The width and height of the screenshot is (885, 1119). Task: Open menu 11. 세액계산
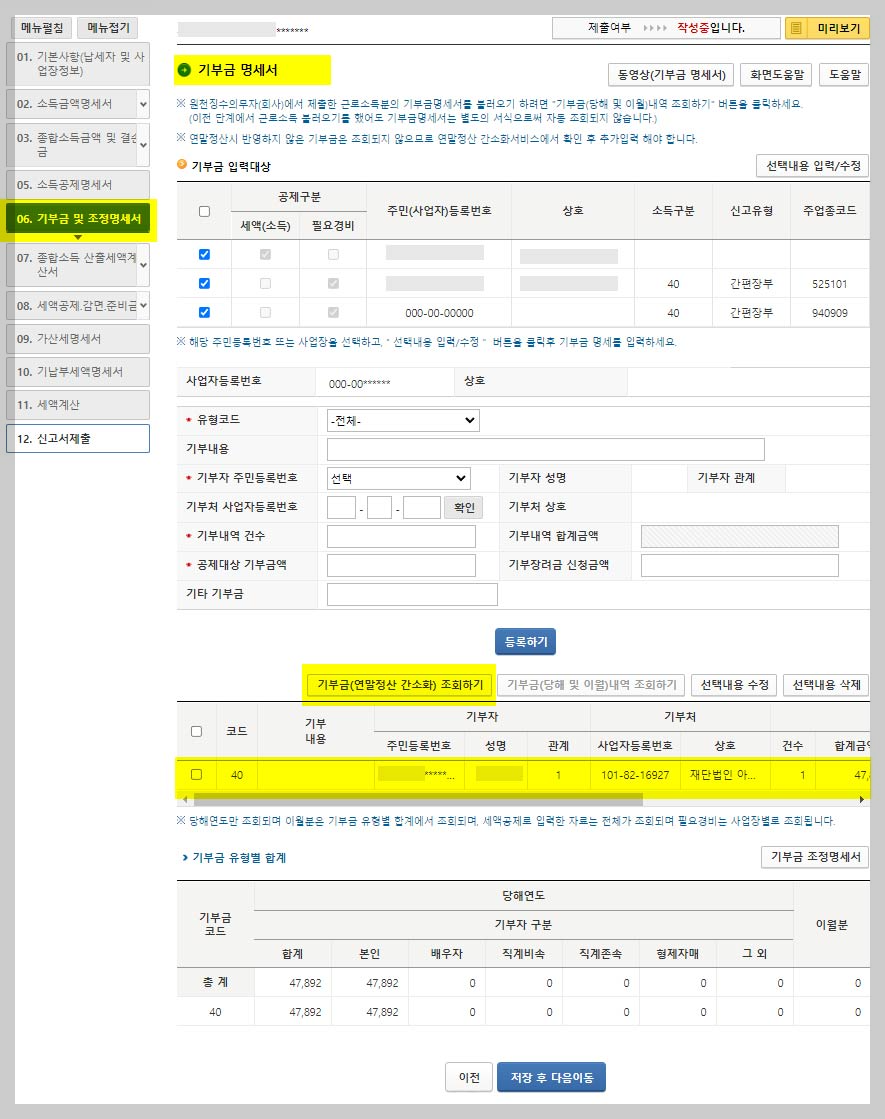78,405
